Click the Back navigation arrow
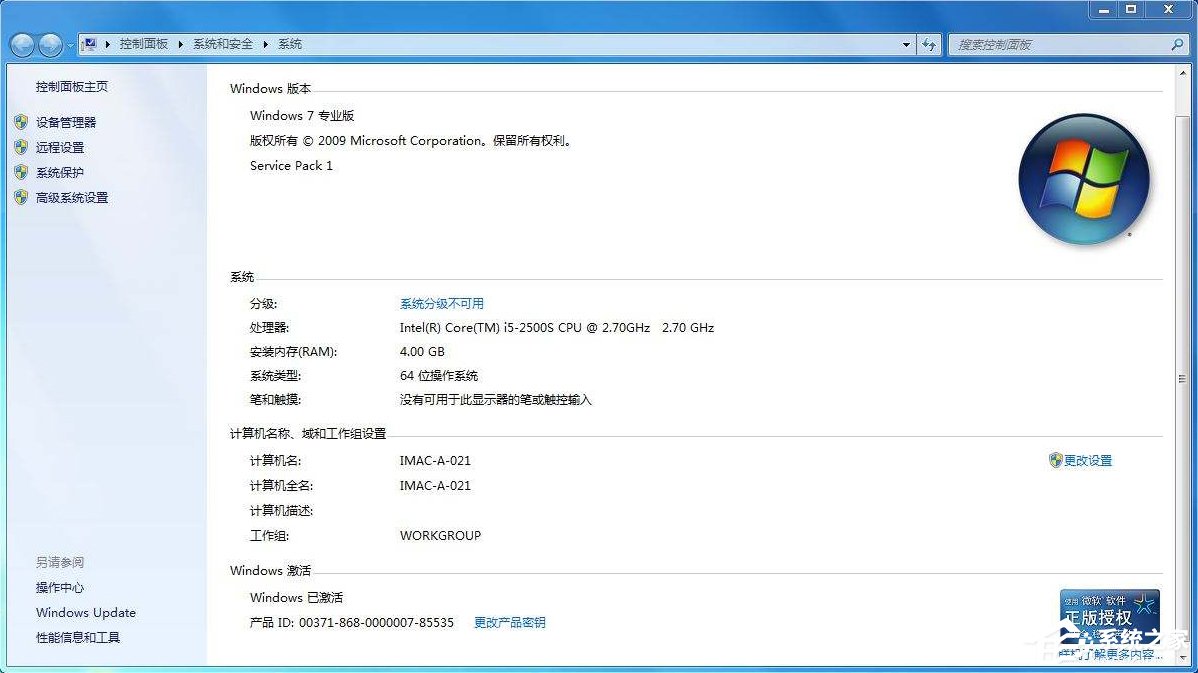 click(x=21, y=44)
